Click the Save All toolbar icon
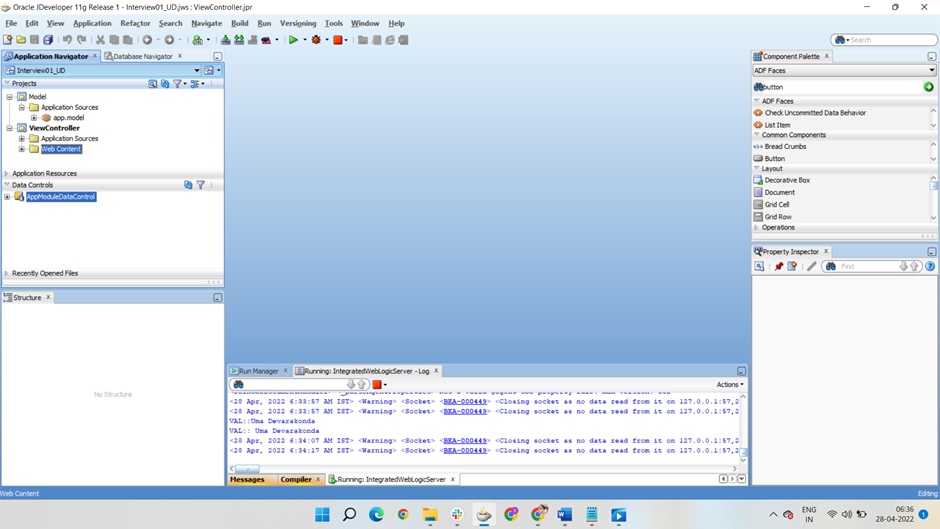 48,40
